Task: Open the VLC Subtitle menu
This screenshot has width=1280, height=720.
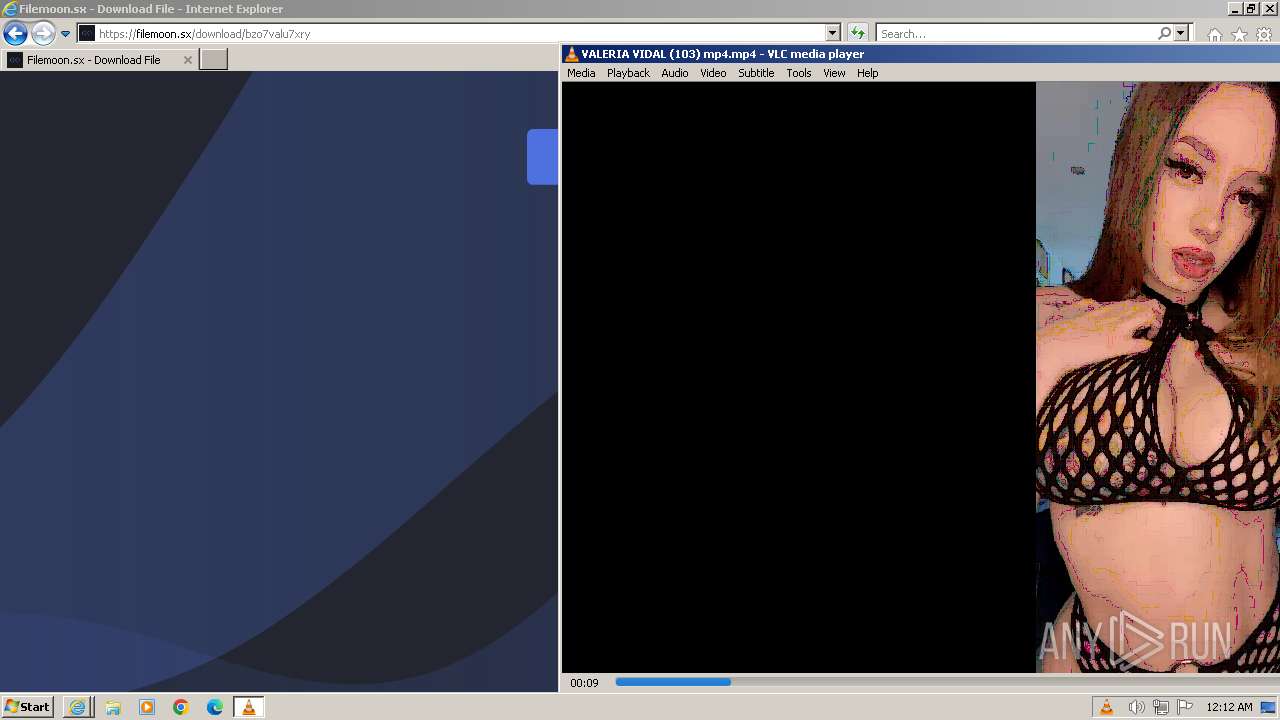Action: tap(756, 73)
